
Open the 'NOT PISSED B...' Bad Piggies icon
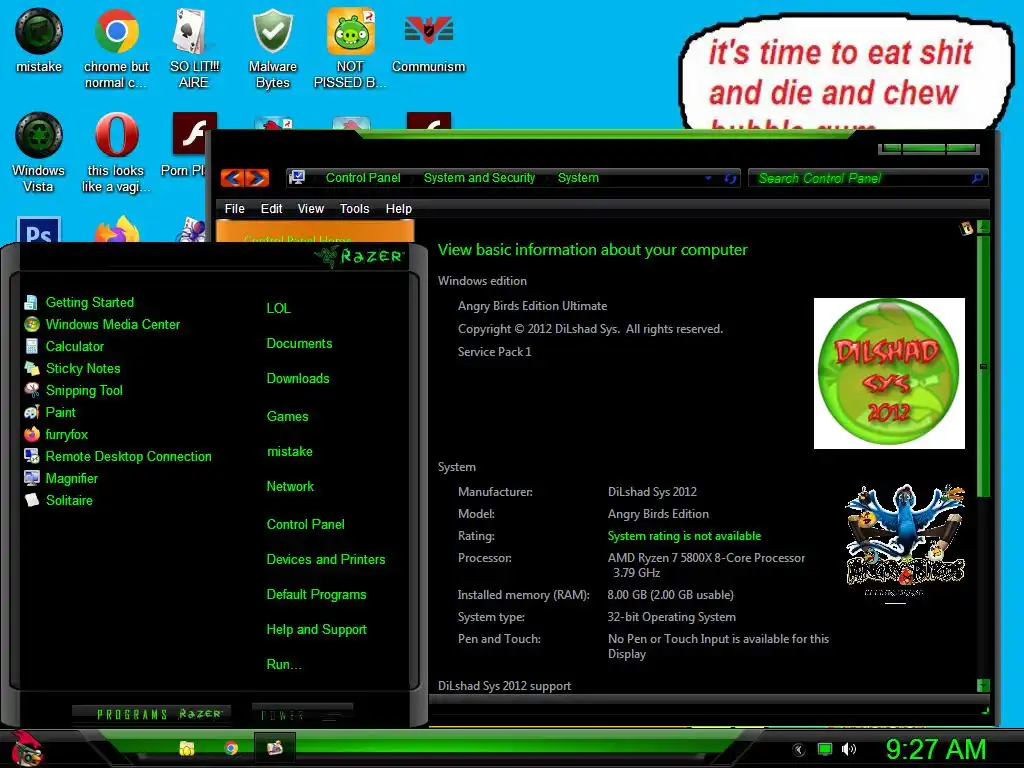[350, 48]
